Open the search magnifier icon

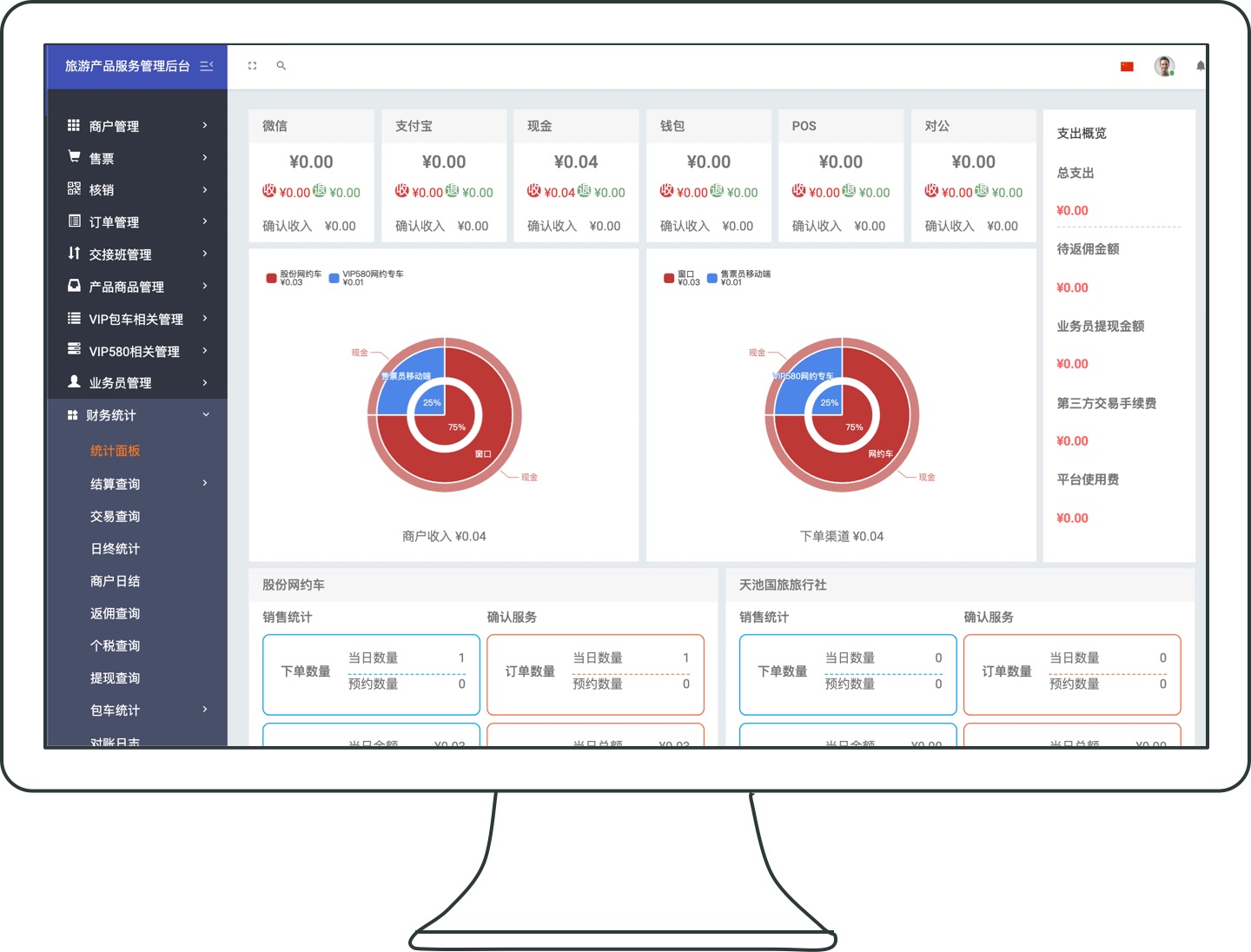(x=281, y=66)
